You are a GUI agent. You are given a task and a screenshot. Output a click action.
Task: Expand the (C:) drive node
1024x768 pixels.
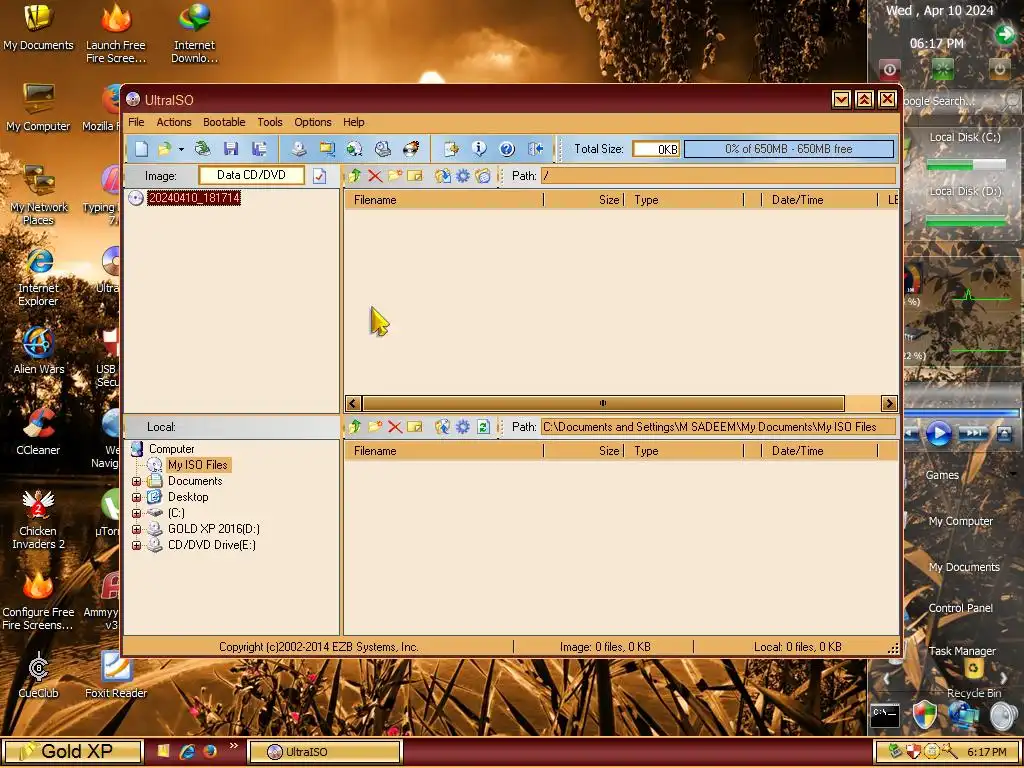(136, 513)
